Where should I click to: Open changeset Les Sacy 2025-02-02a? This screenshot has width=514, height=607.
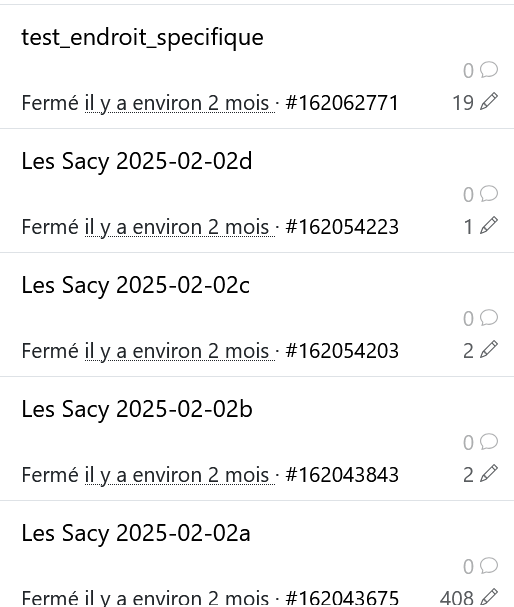(x=136, y=533)
